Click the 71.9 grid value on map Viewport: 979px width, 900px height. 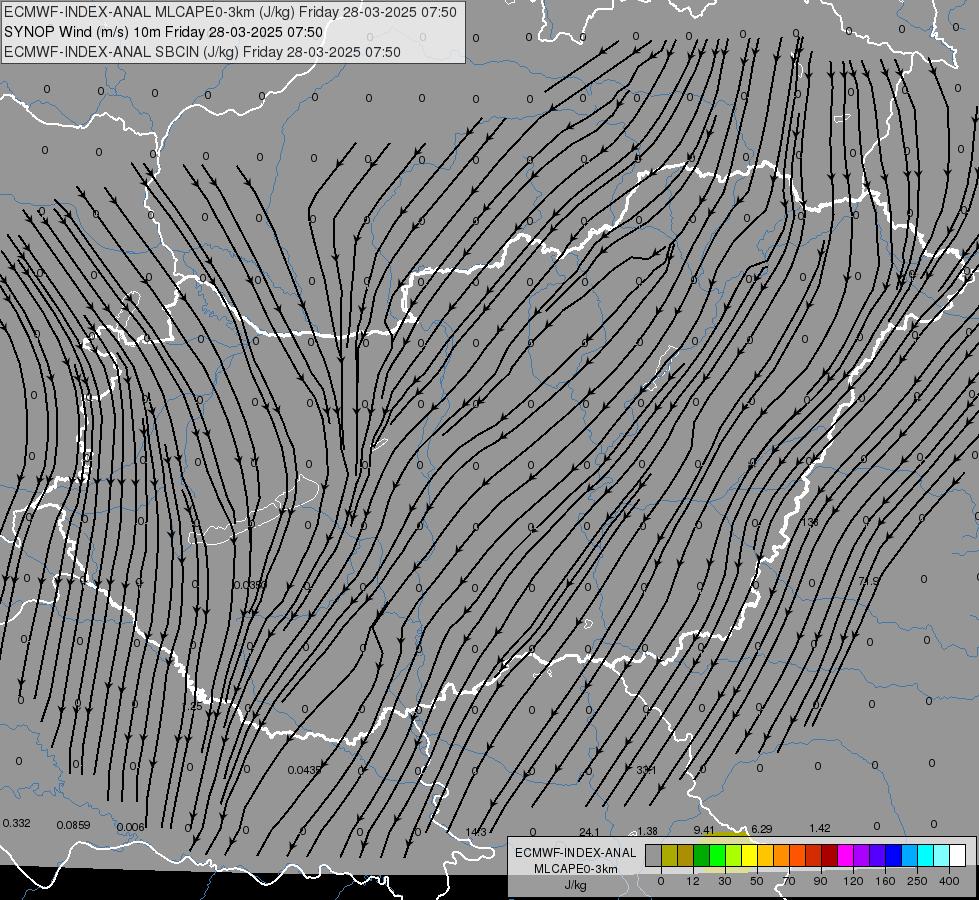[868, 581]
